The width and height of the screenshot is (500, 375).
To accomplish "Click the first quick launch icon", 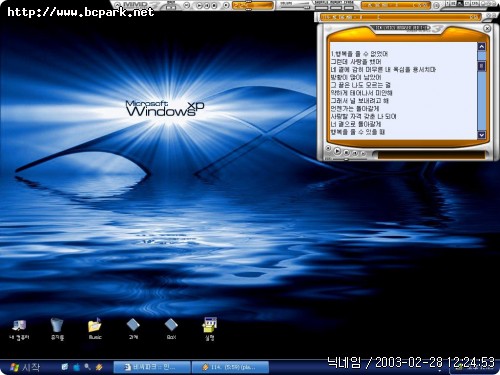I will pyautogui.click(x=65, y=367).
